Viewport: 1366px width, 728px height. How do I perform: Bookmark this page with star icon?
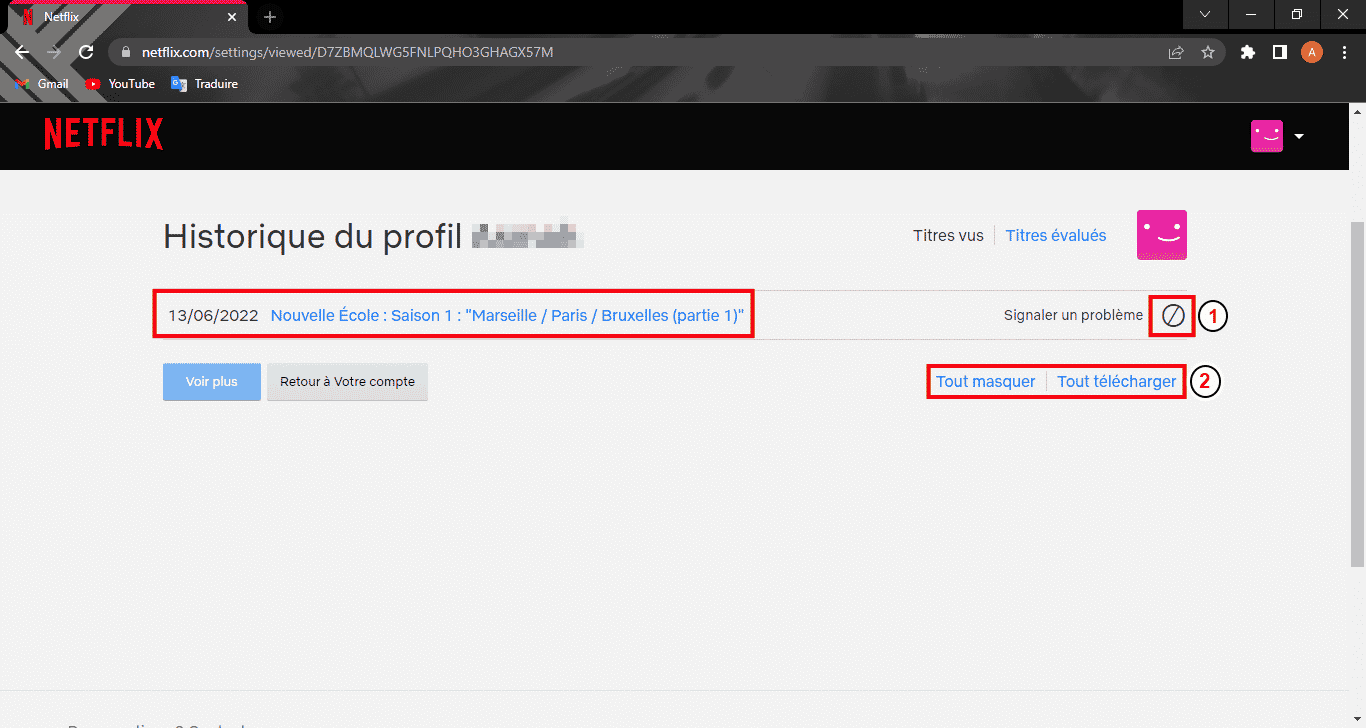[1207, 52]
